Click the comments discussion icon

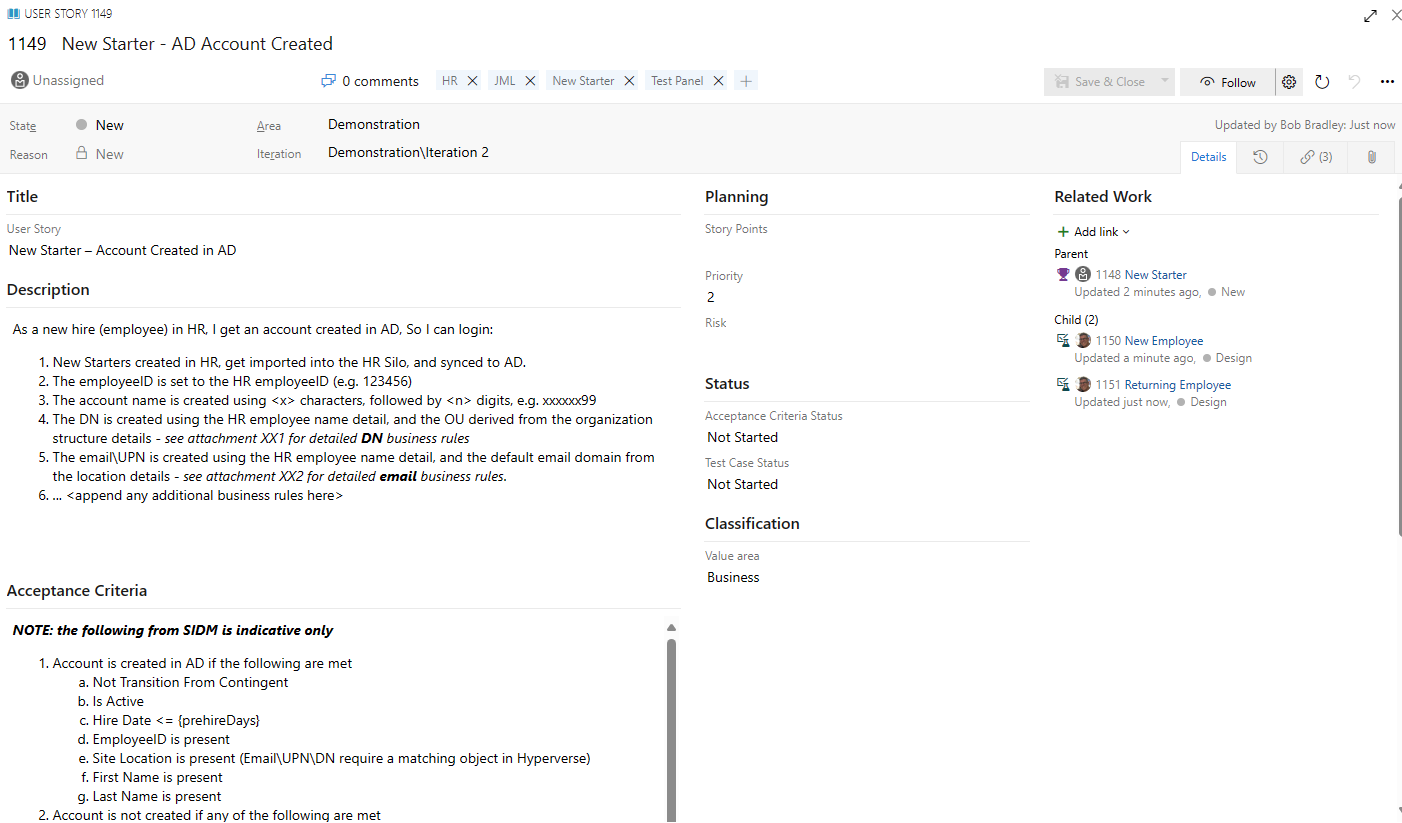coord(329,80)
